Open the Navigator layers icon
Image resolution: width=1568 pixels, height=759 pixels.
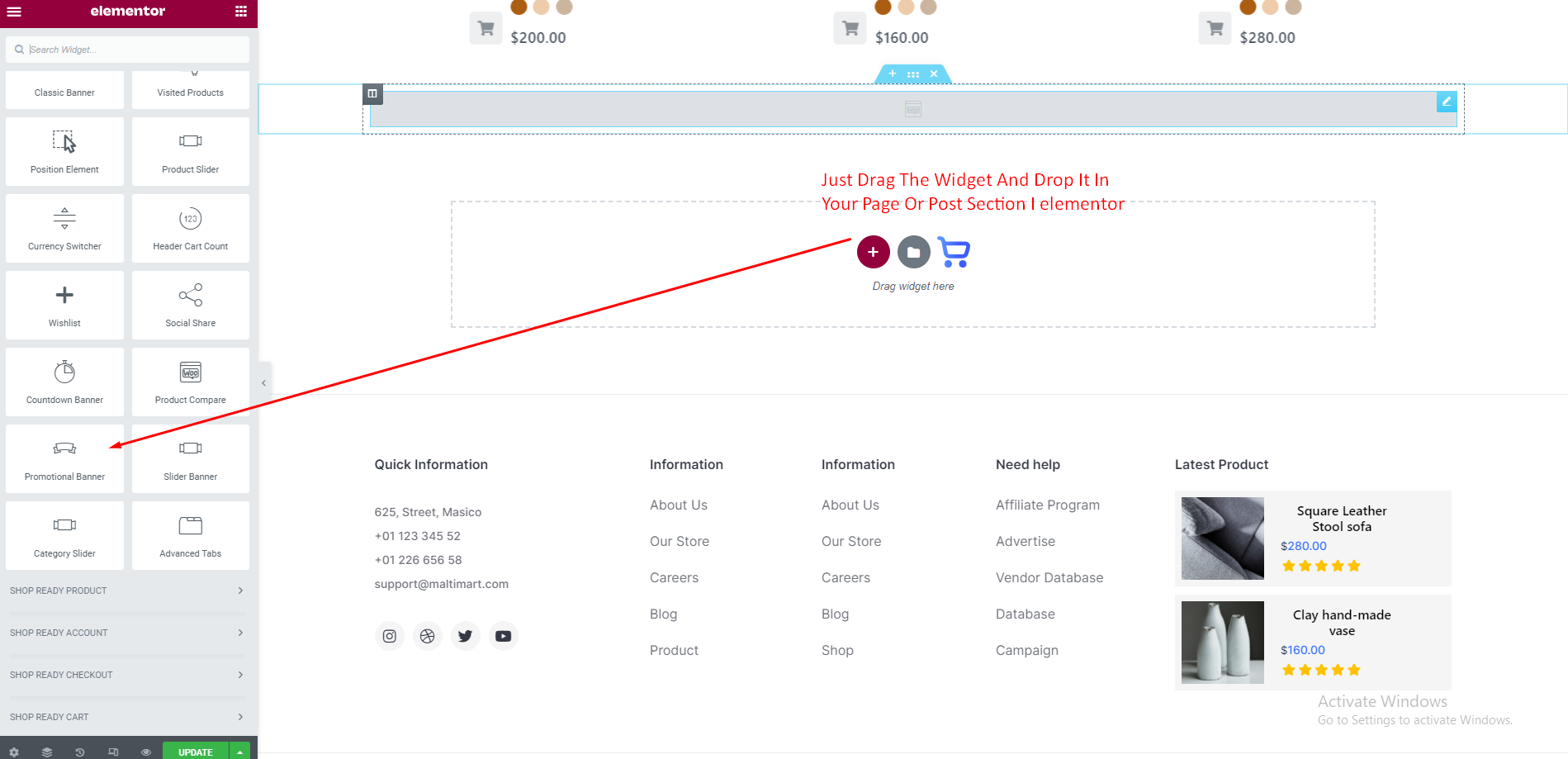point(47,752)
